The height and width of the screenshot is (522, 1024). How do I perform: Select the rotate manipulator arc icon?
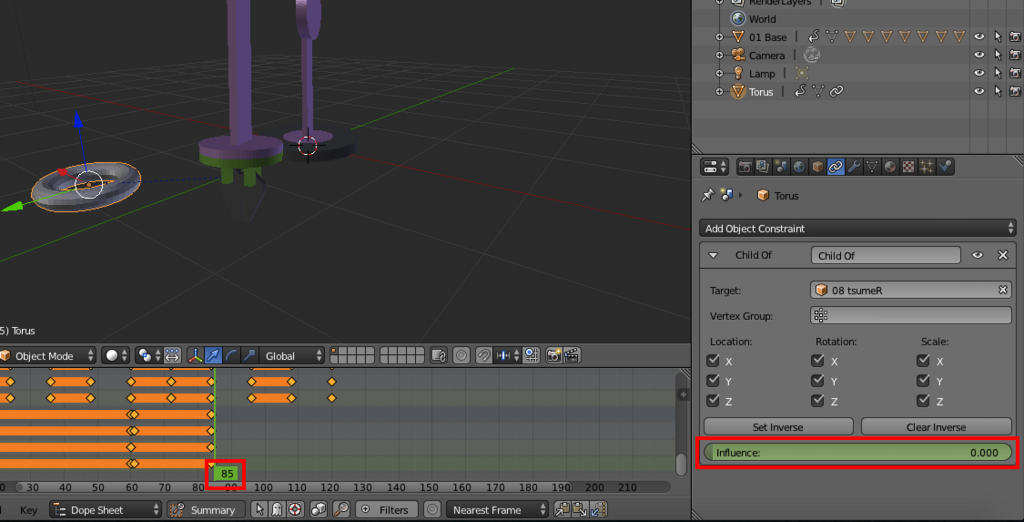point(231,355)
